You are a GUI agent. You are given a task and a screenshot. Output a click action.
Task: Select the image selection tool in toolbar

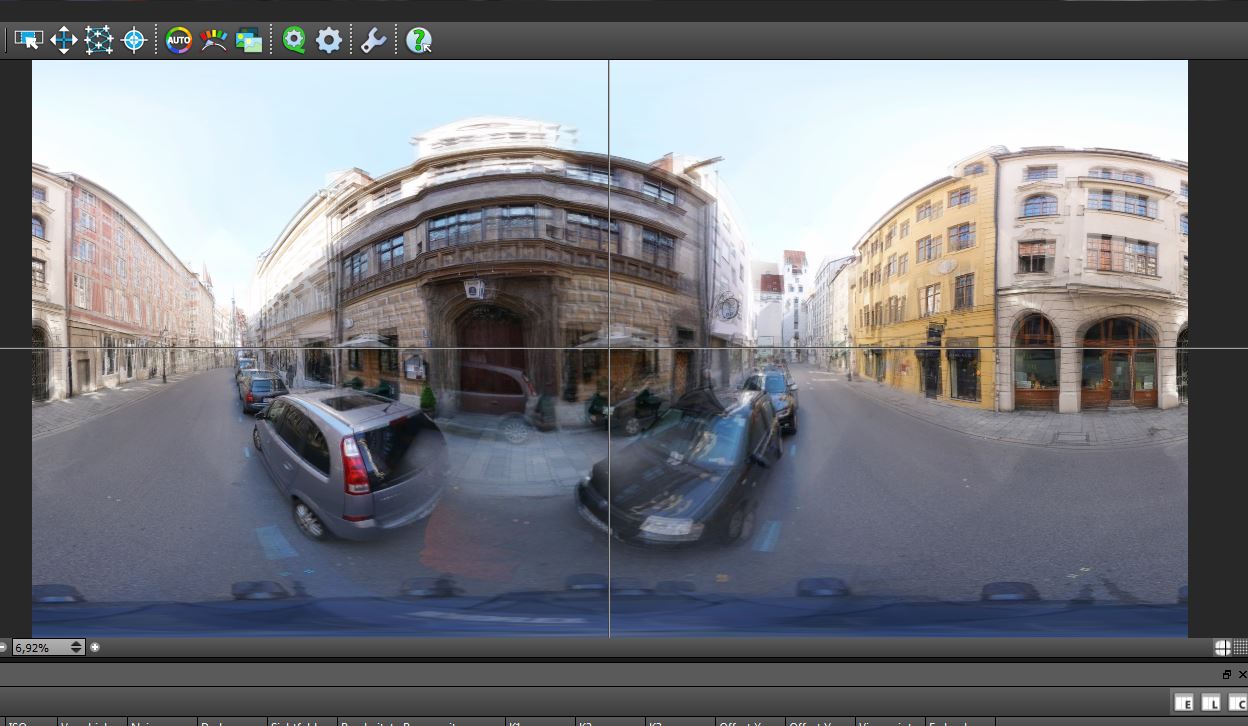tap(29, 40)
